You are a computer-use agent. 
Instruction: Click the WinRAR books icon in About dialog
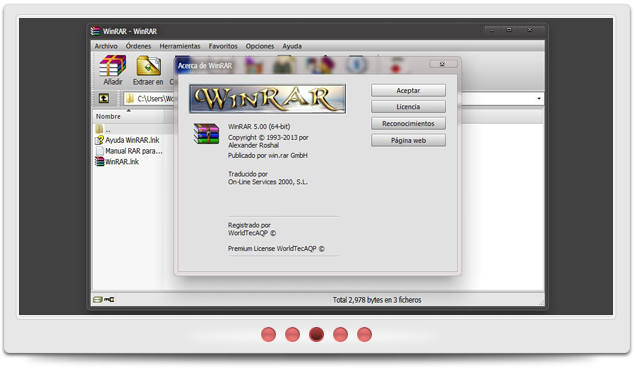(206, 134)
